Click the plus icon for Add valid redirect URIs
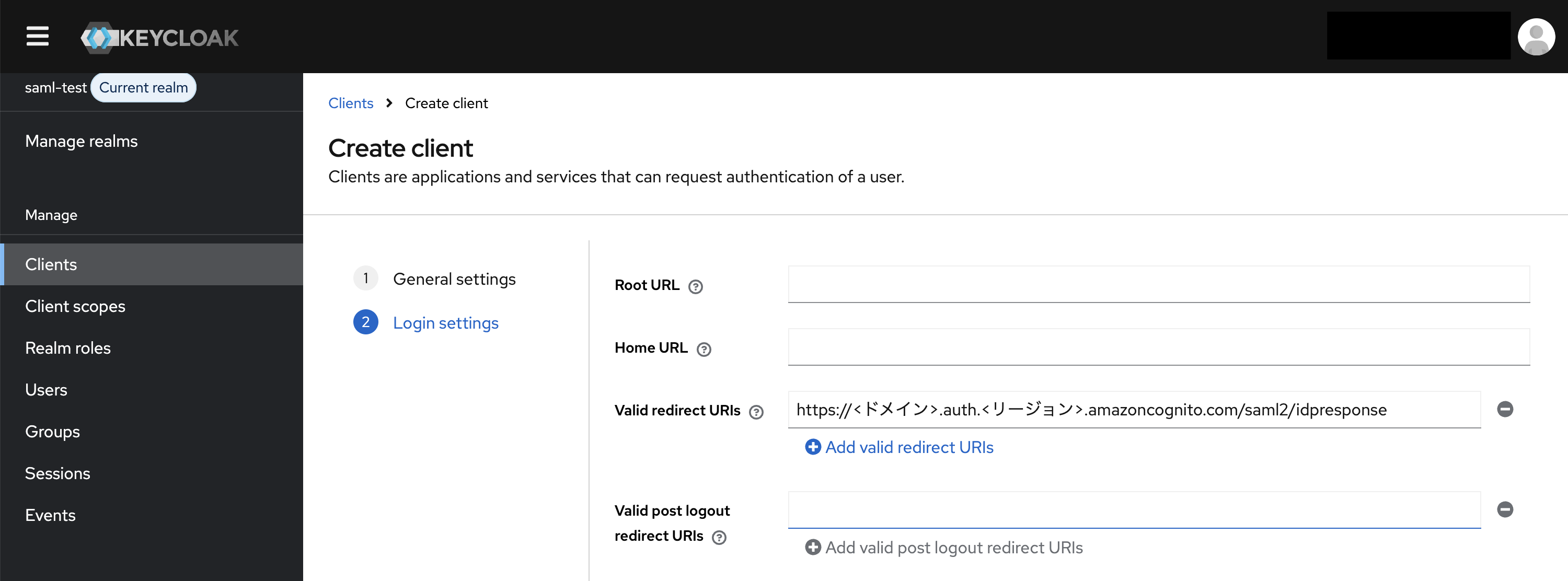This screenshot has width=1568, height=581. point(813,447)
